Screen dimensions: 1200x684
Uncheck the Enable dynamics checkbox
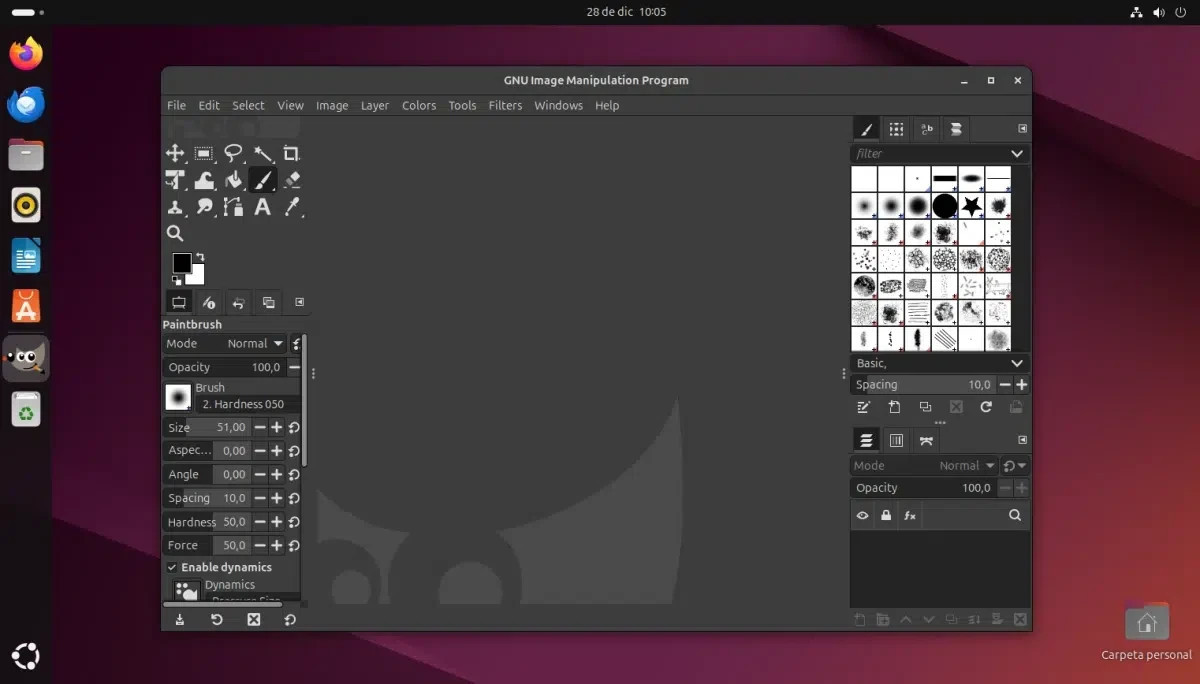172,567
